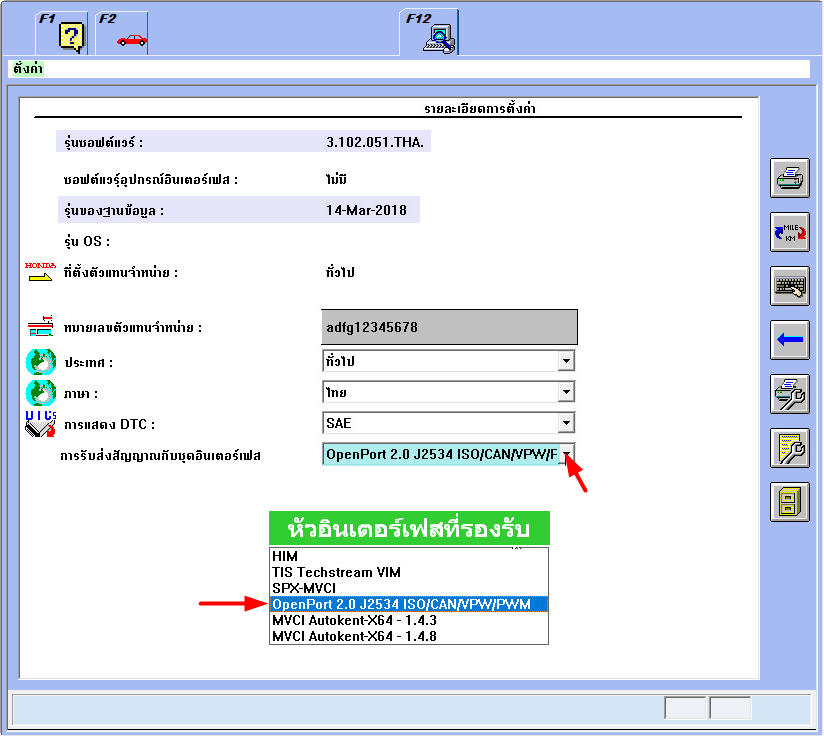This screenshot has height=737, width=824.
Task: Click the dealer number icon
Action: click(40, 326)
